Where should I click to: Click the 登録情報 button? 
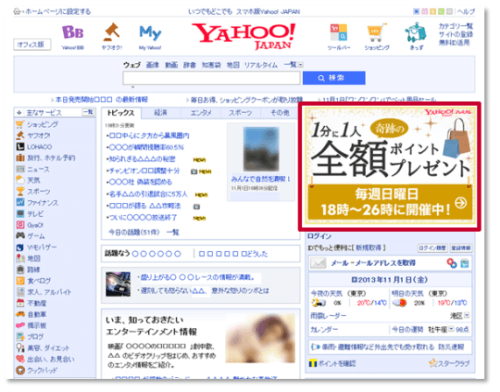click(x=461, y=248)
